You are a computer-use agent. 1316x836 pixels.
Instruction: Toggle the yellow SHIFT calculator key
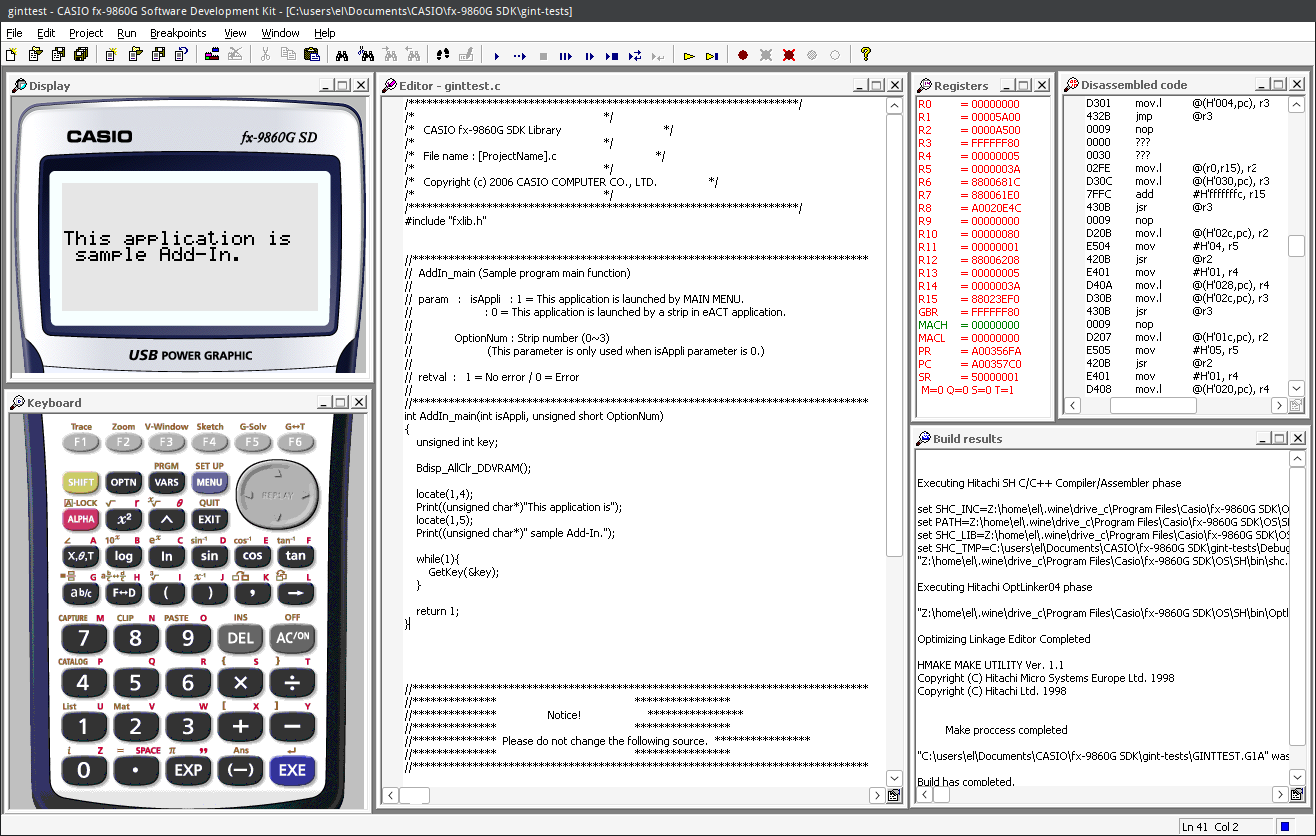(x=81, y=482)
